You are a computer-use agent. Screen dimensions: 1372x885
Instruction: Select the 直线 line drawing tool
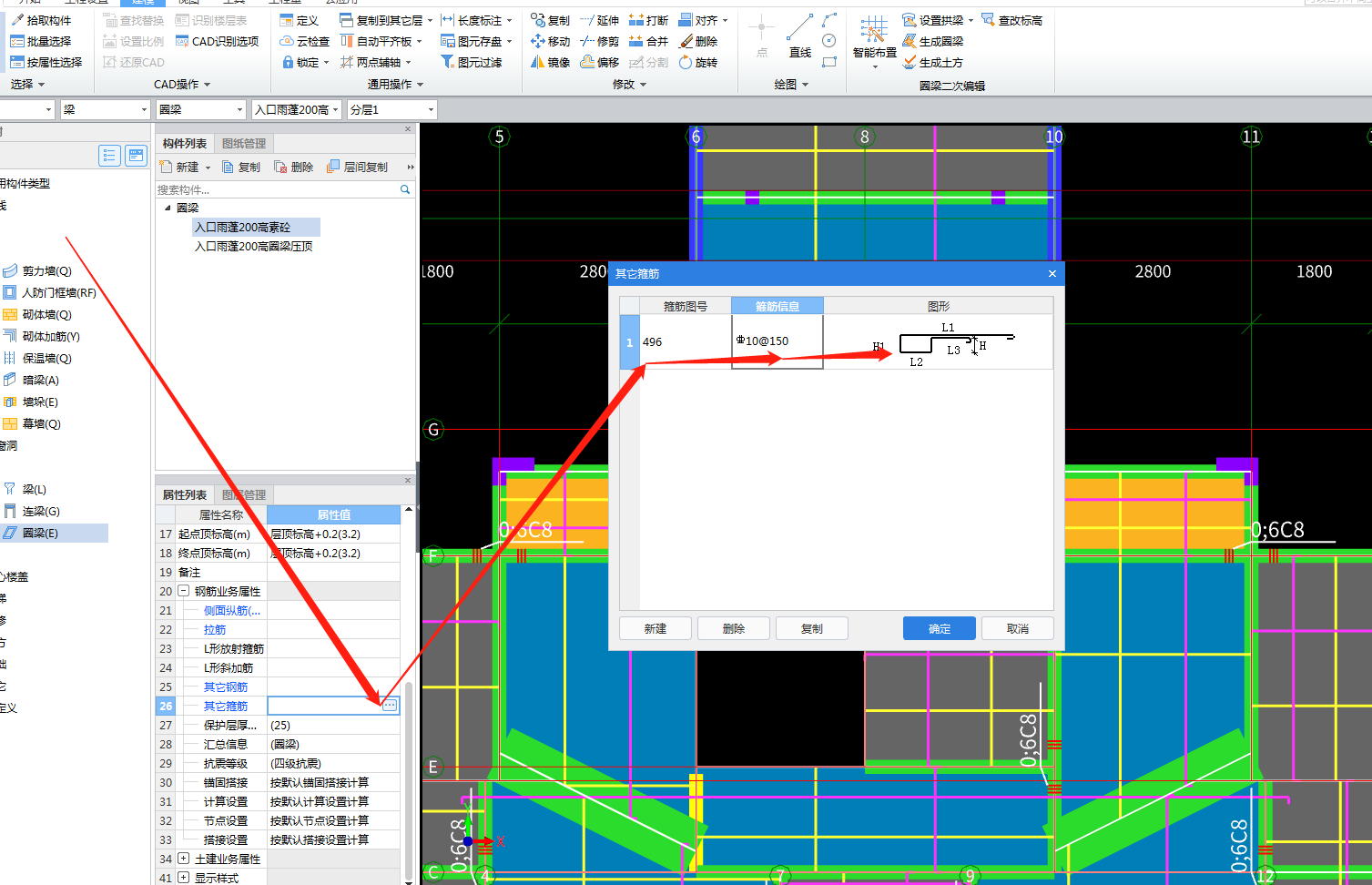800,36
